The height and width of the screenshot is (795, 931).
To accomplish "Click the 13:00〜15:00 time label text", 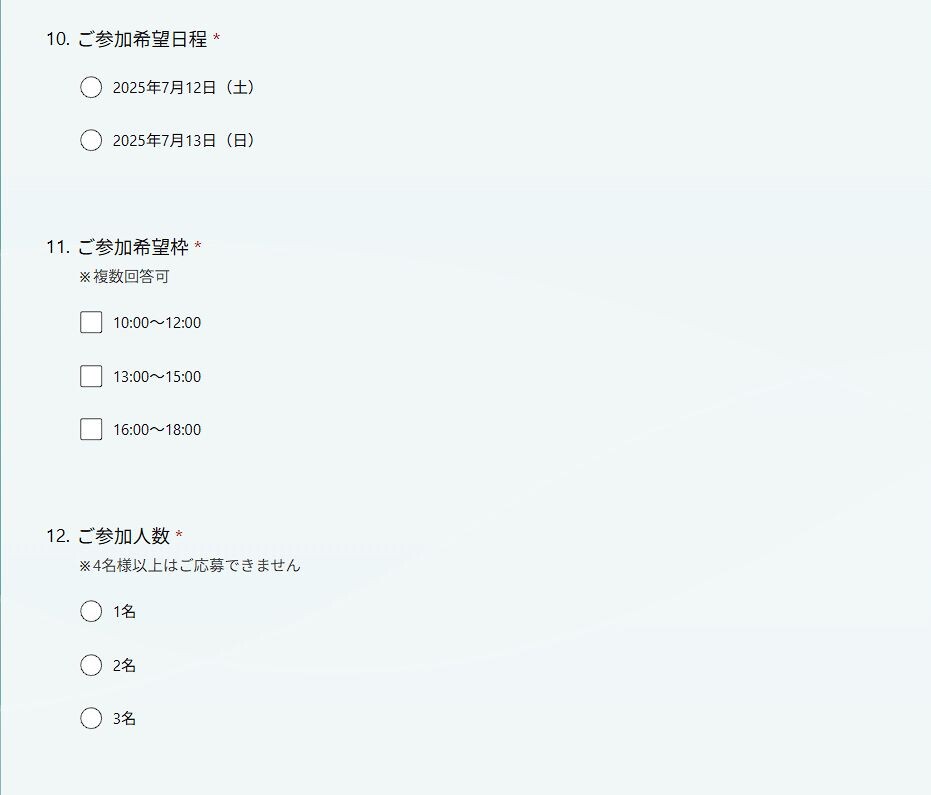I will (157, 376).
